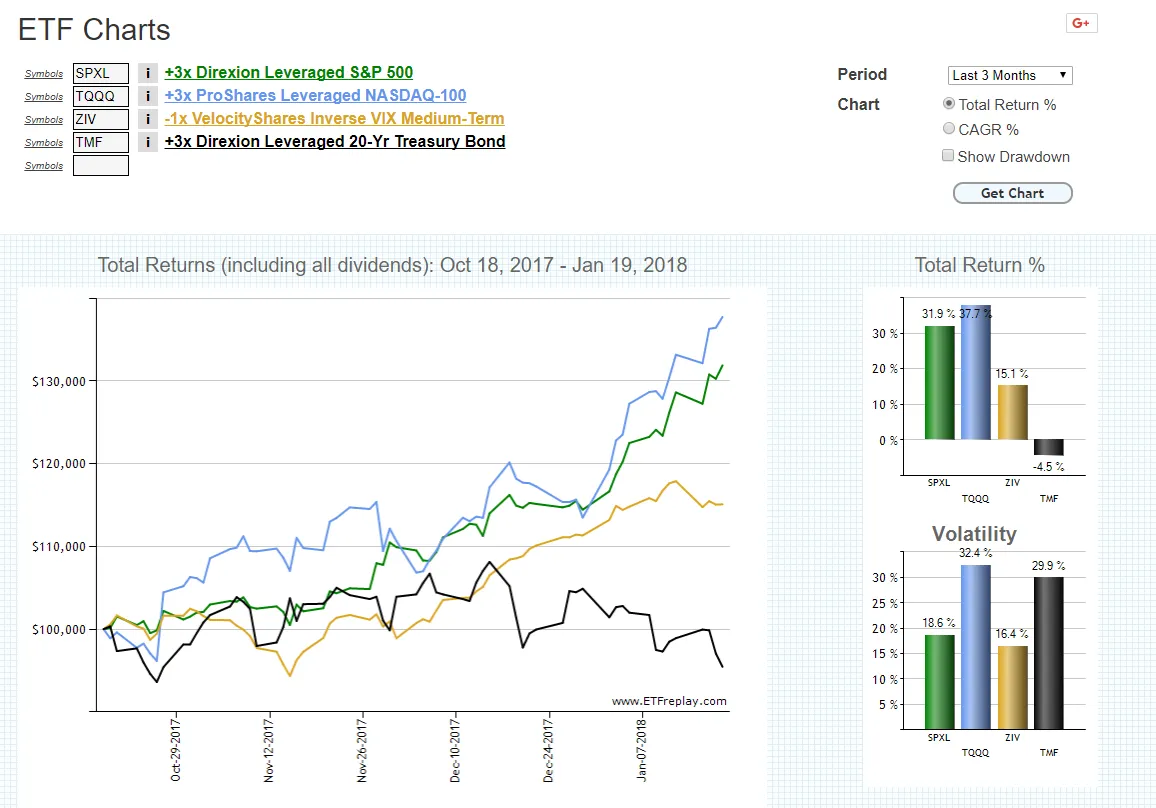This screenshot has height=808, width=1156.
Task: Click the Symbols link next to TQQQ
Action: 43,97
